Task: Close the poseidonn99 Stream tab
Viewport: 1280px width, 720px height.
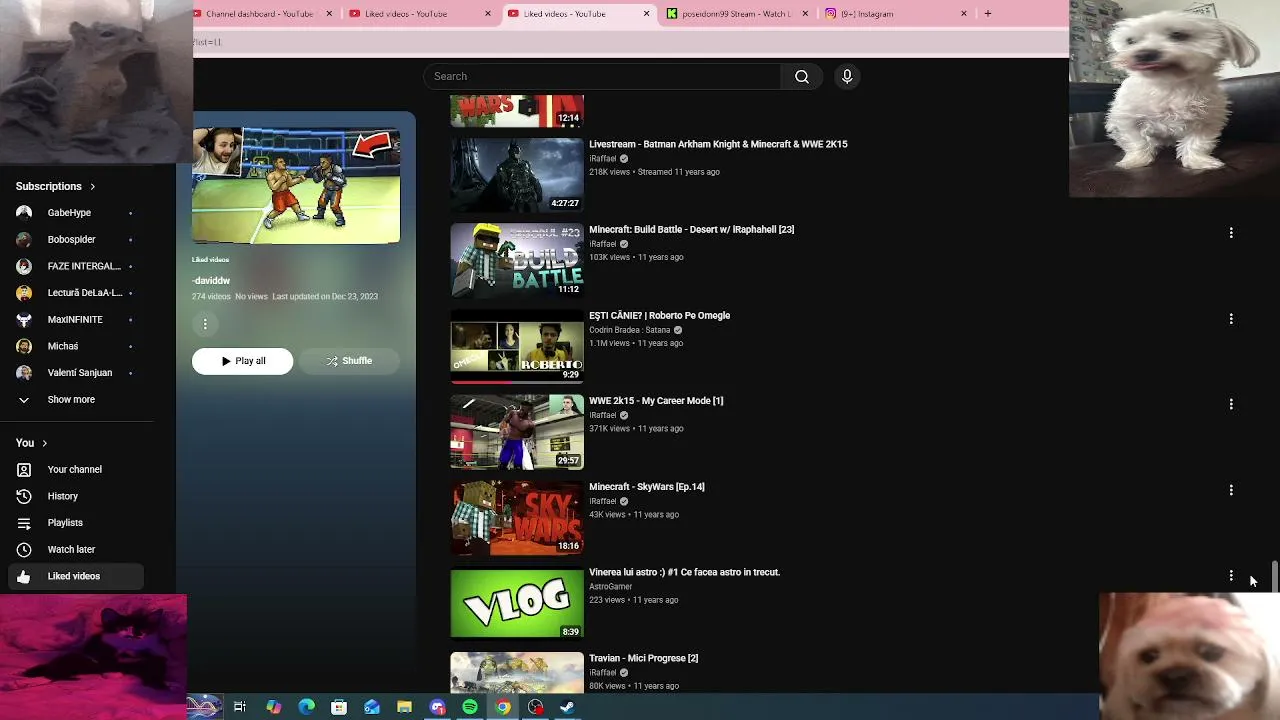Action: 805,14
